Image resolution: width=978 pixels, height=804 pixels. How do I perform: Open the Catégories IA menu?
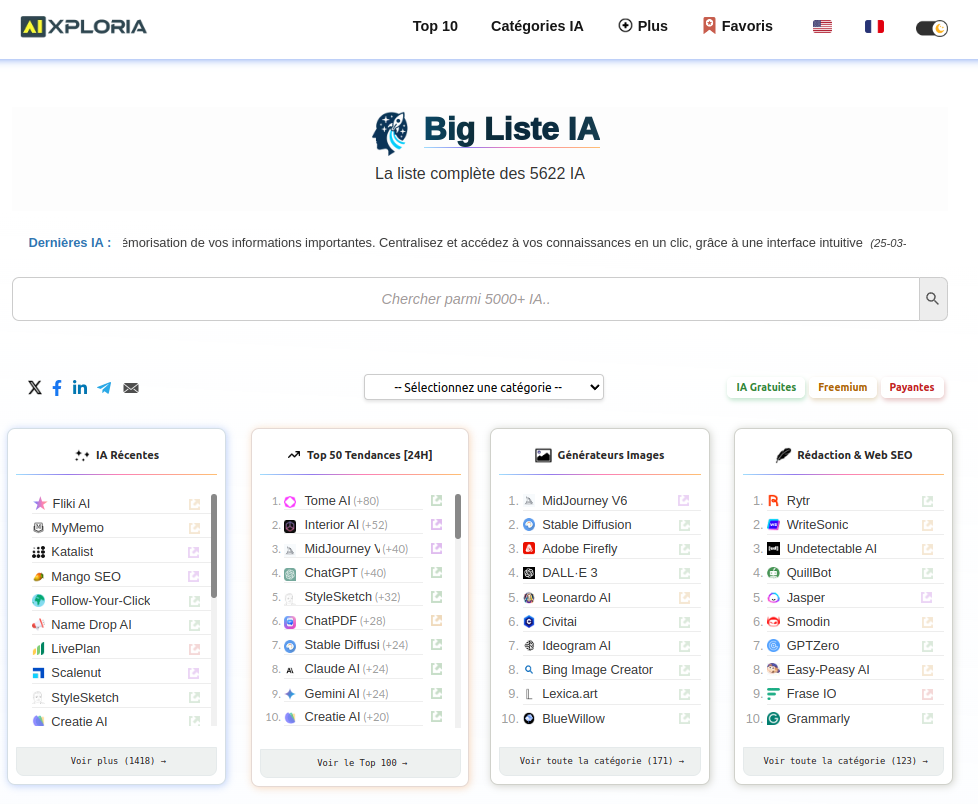coord(537,26)
